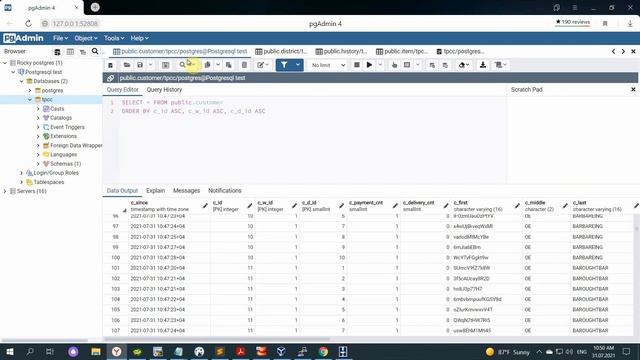640x360 pixels.
Task: Click Browser panel filtered rows icon
Action: pos(83,52)
